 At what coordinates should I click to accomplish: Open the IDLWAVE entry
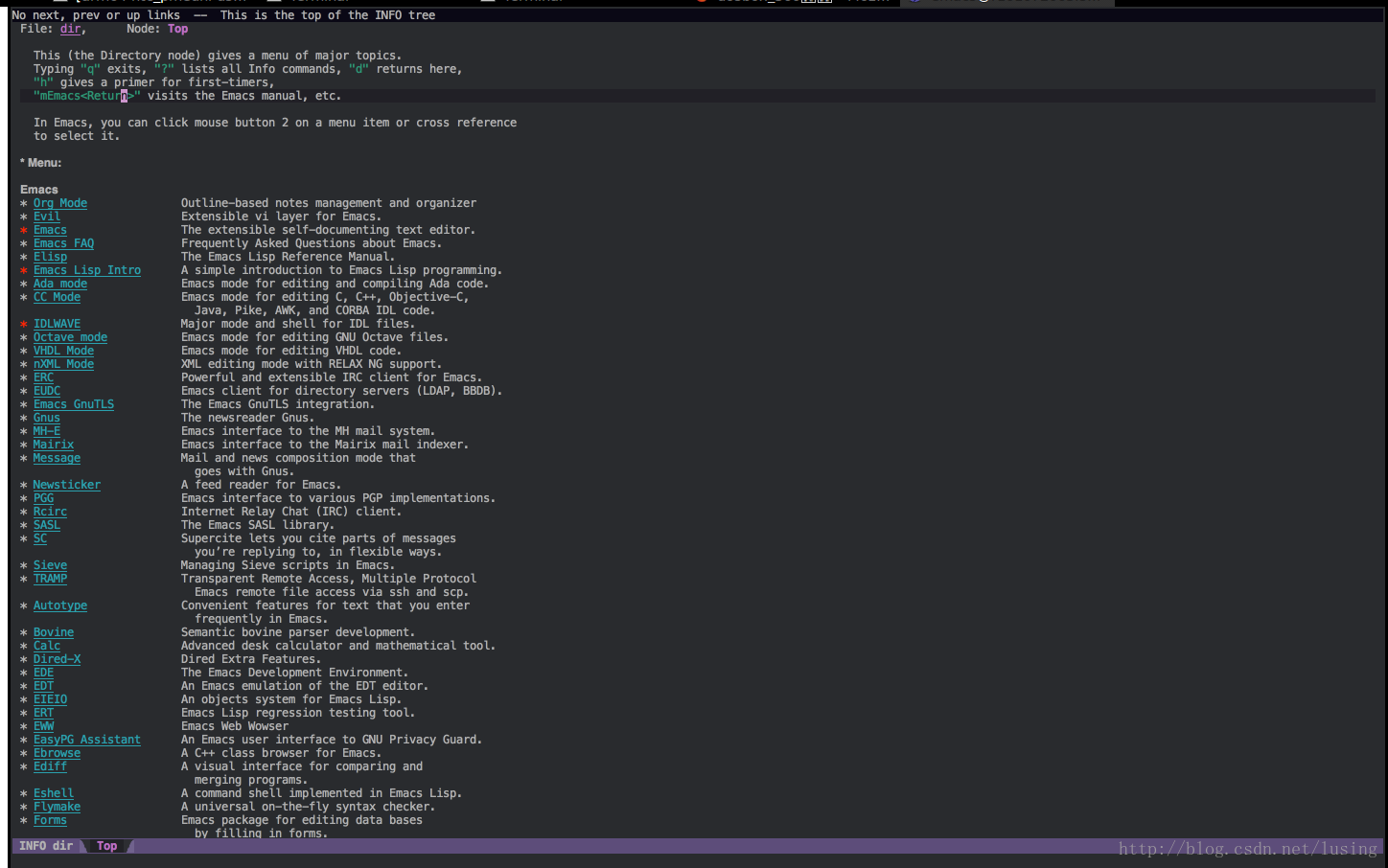[x=57, y=324]
